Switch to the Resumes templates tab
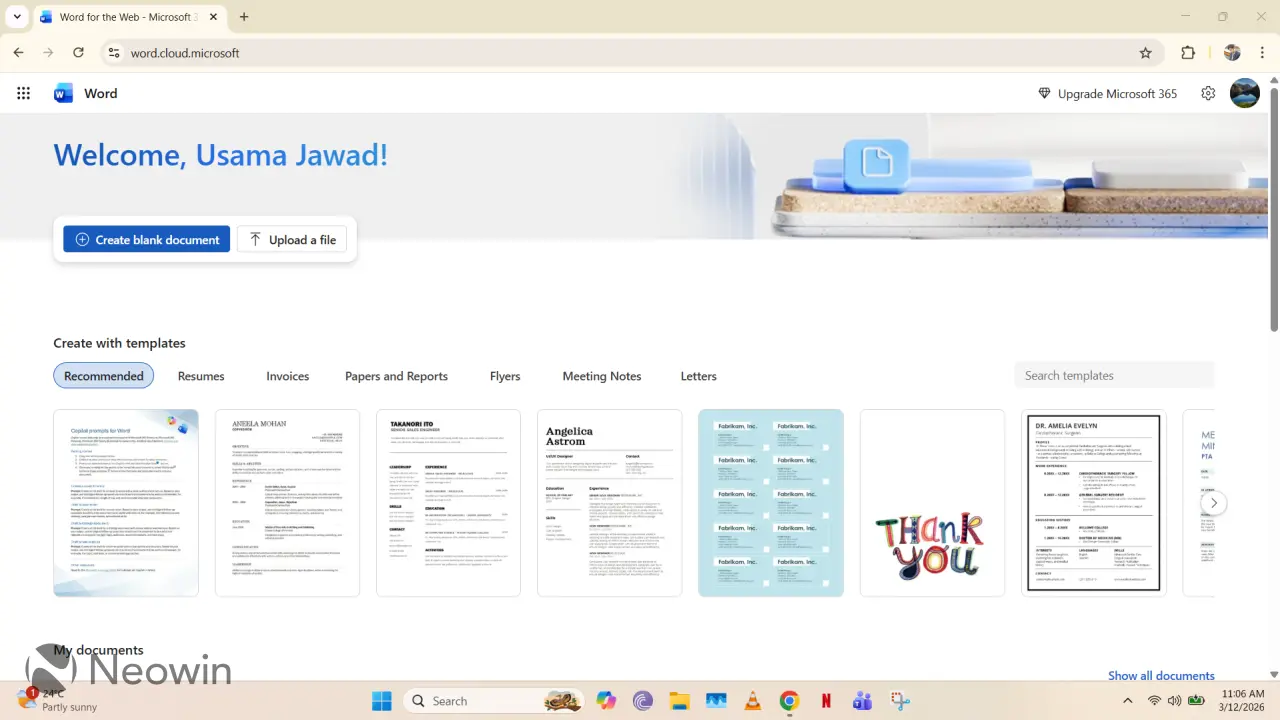The height and width of the screenshot is (720, 1280). 201,376
